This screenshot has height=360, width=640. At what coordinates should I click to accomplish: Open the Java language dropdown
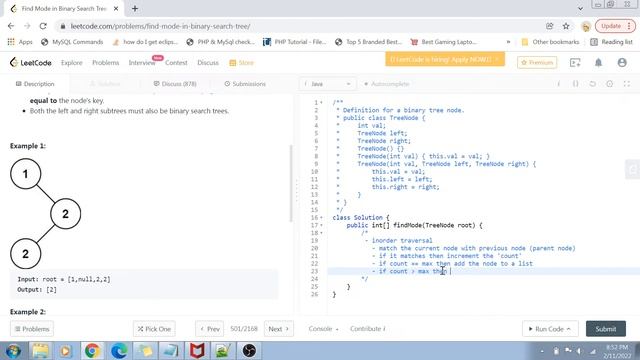[328, 84]
